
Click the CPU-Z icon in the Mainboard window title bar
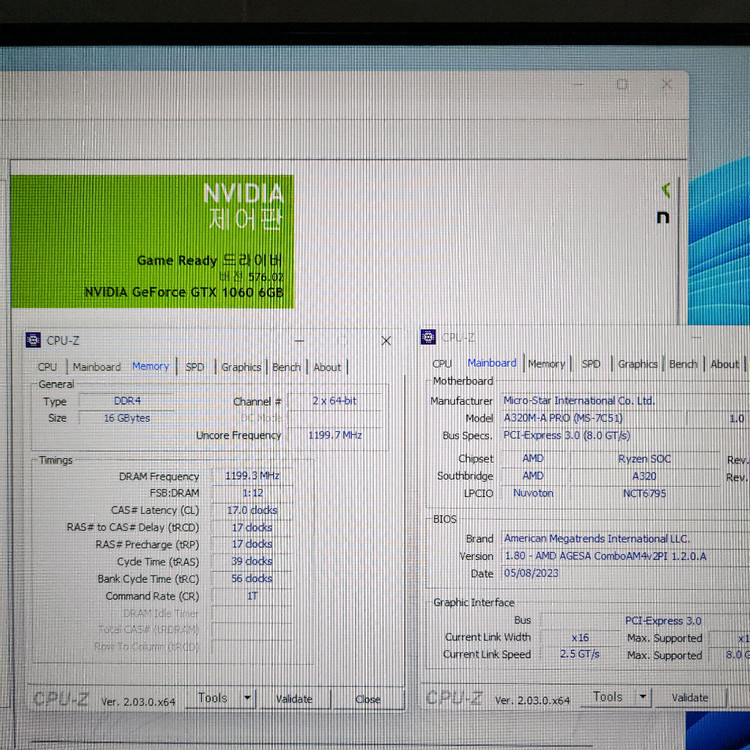[428, 337]
